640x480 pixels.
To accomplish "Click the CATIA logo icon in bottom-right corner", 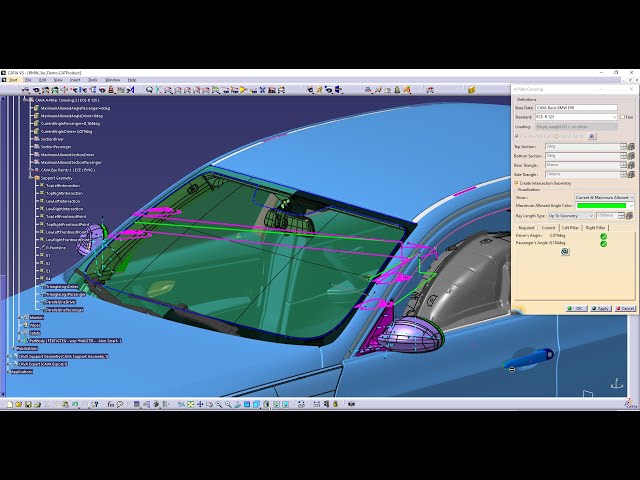I will click(x=630, y=403).
